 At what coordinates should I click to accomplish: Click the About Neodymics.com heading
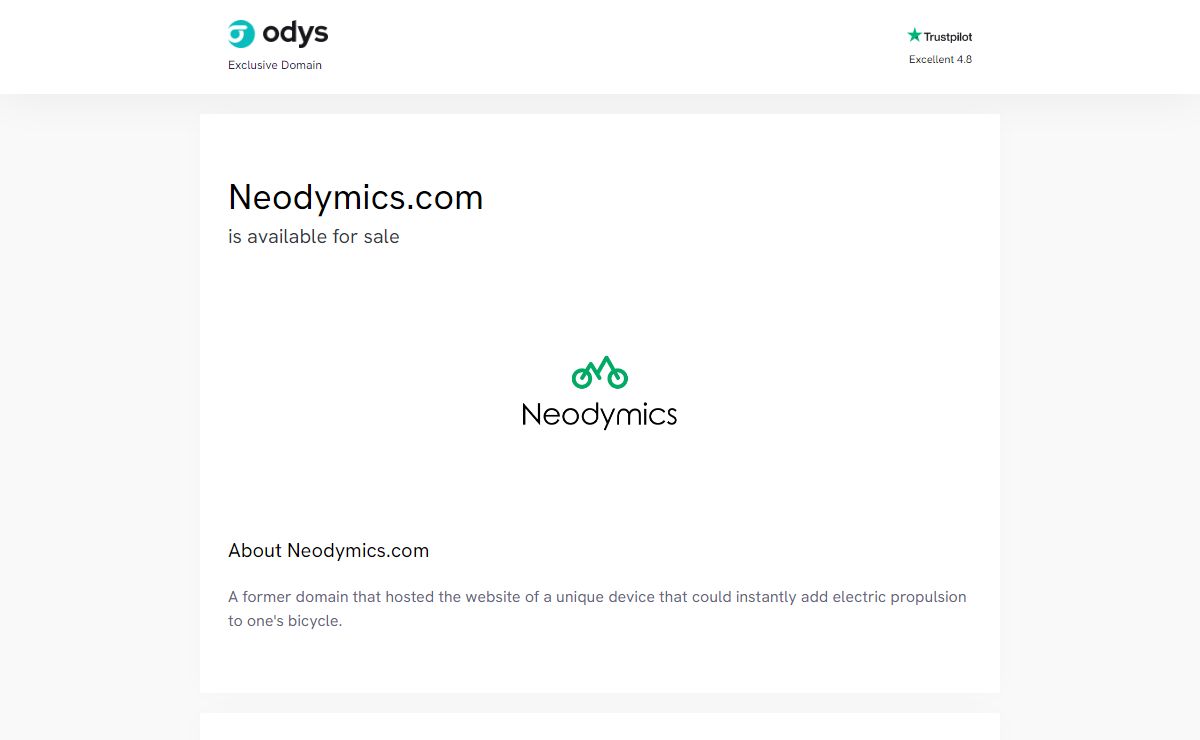pyautogui.click(x=328, y=550)
